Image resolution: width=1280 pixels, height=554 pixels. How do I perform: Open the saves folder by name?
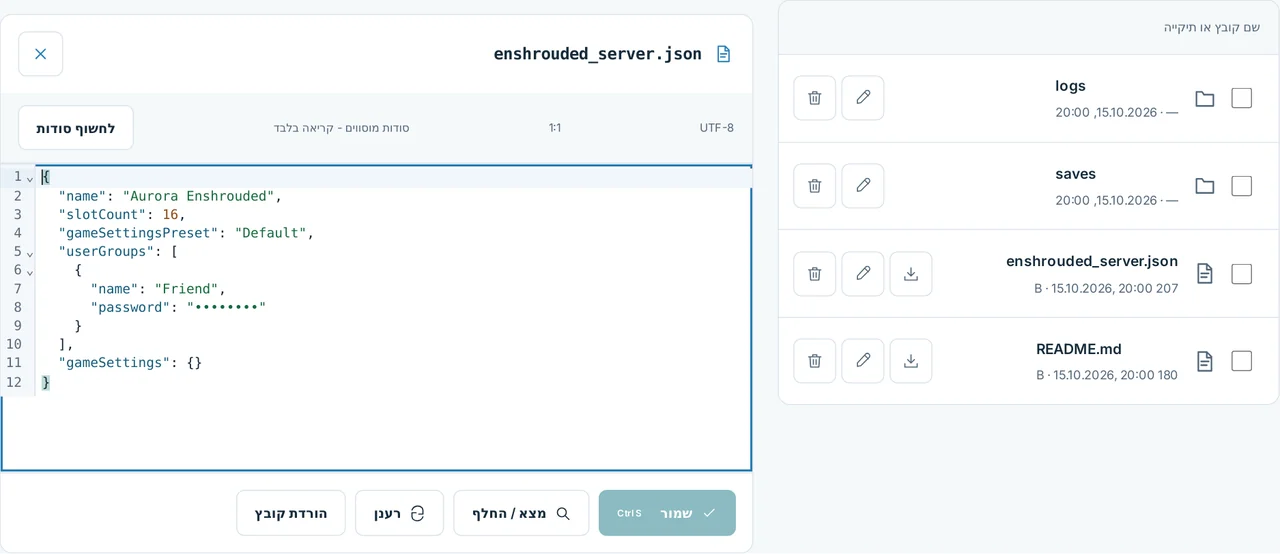pyautogui.click(x=1076, y=174)
